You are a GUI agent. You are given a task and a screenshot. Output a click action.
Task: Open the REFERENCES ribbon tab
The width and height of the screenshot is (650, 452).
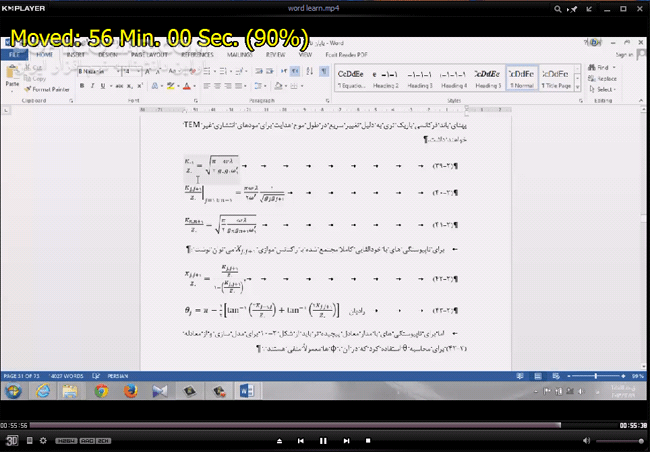196,56
